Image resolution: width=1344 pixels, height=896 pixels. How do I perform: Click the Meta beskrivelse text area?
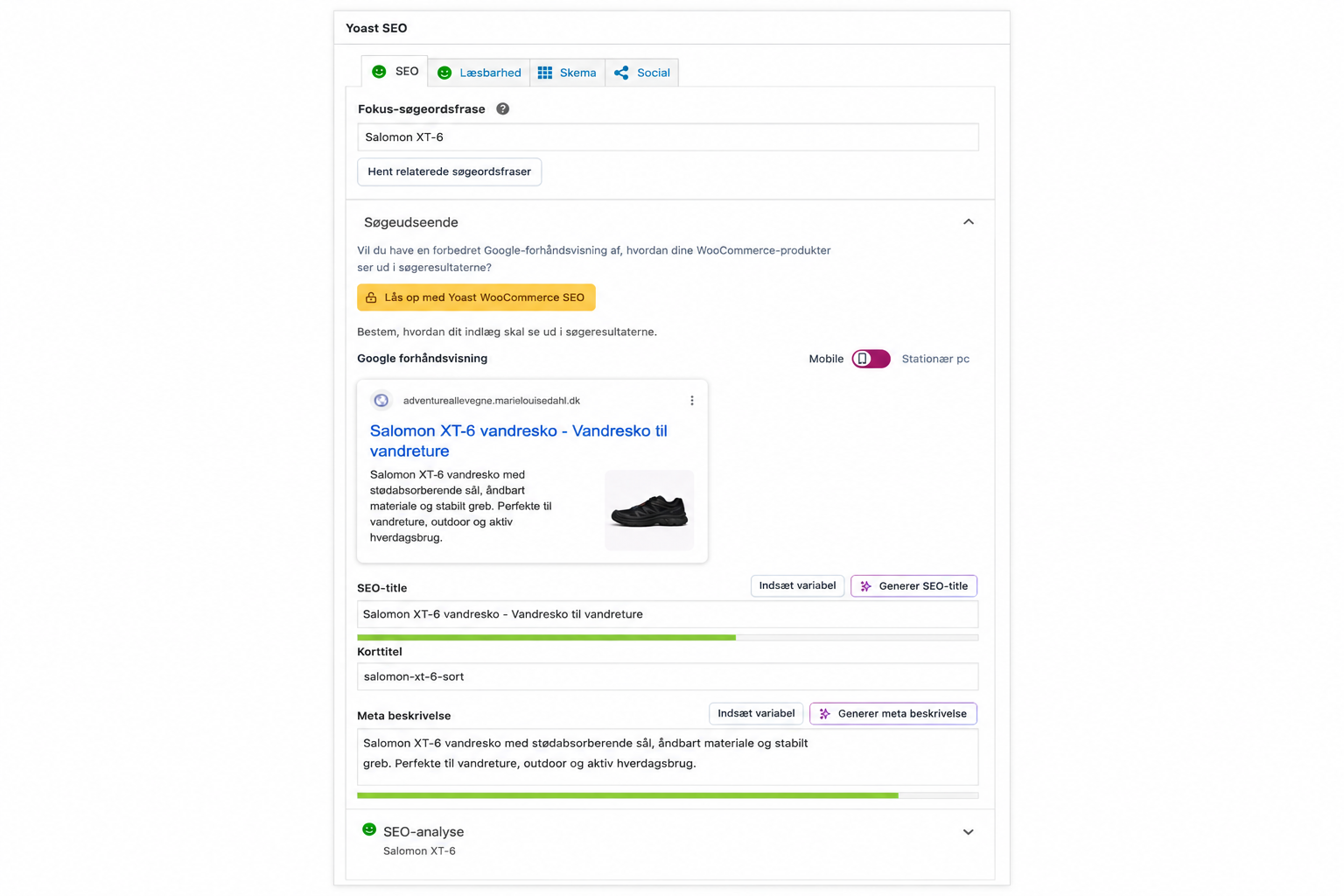click(668, 757)
